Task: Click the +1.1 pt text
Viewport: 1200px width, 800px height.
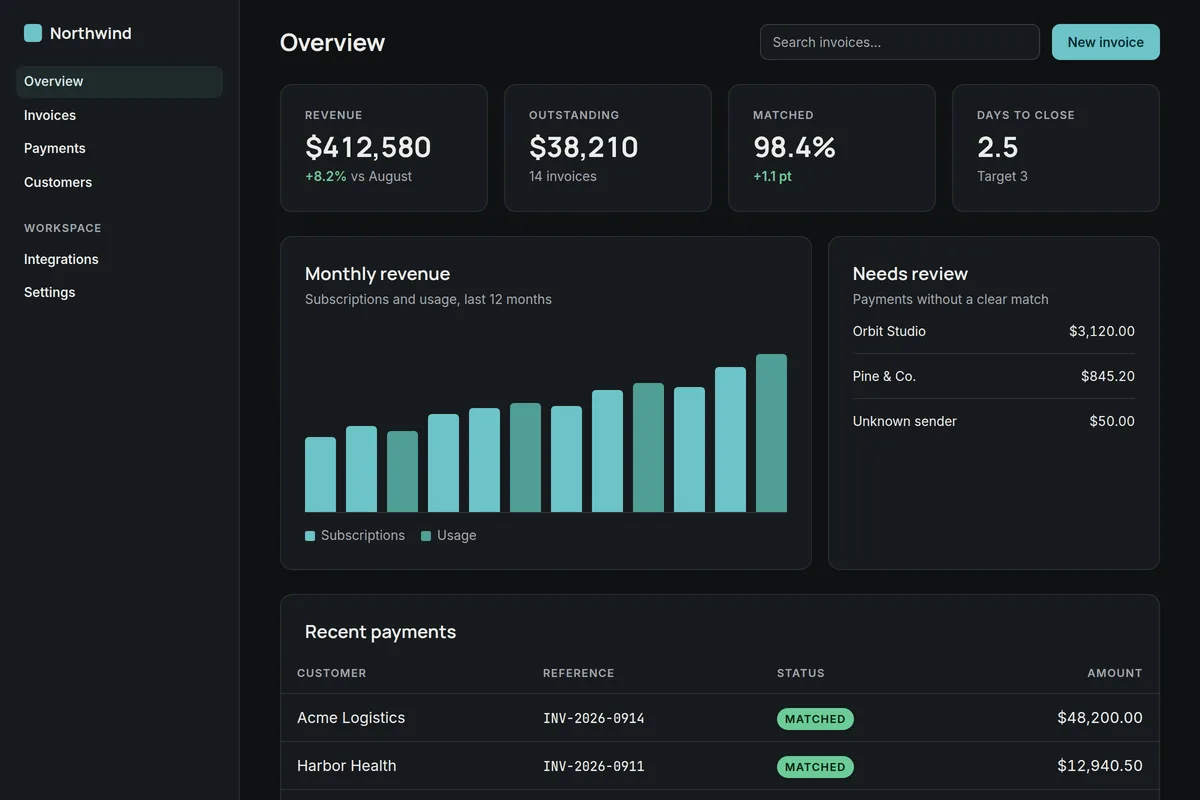Action: point(773,176)
